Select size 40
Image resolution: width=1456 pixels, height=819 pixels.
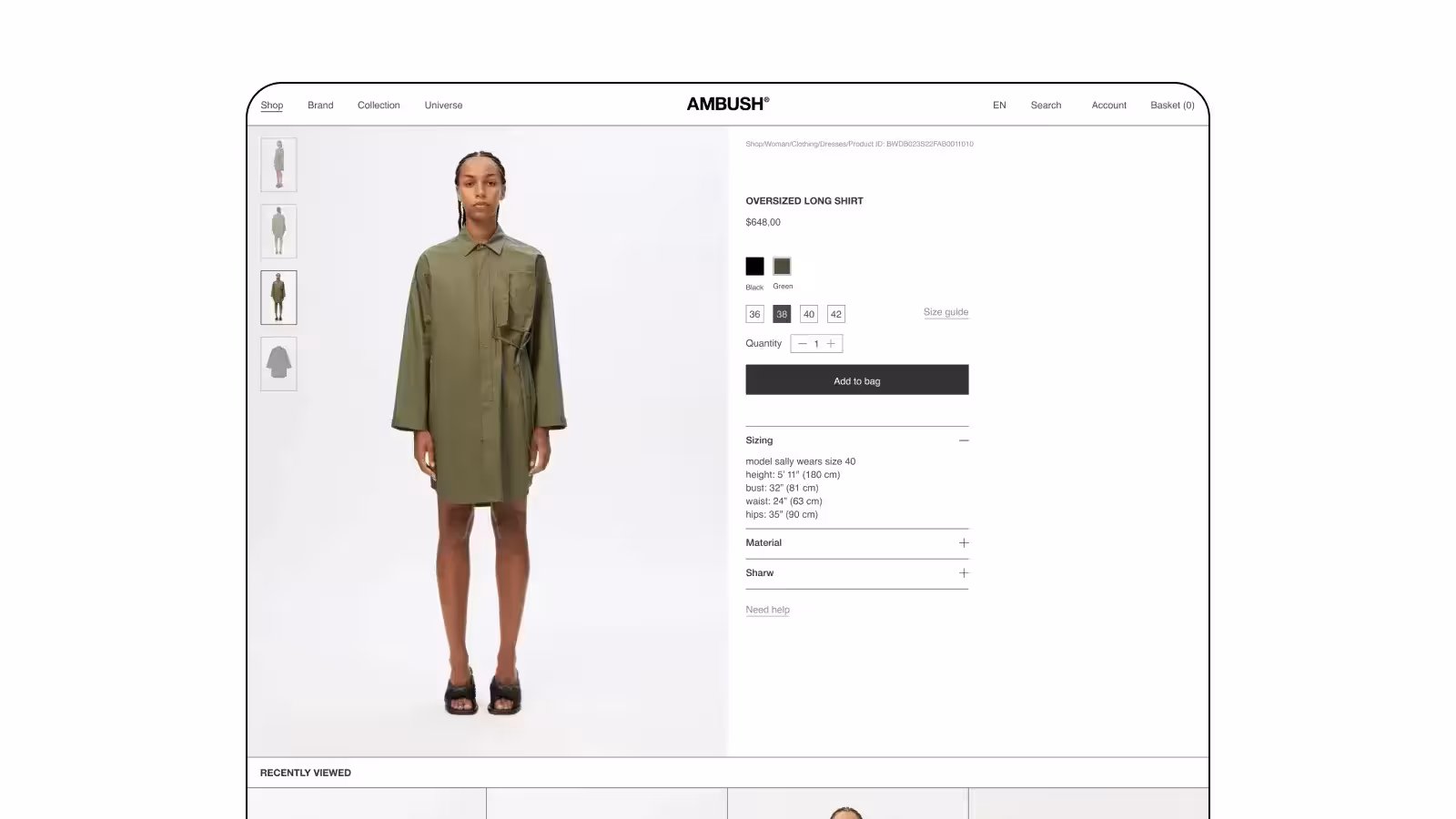pyautogui.click(x=809, y=314)
